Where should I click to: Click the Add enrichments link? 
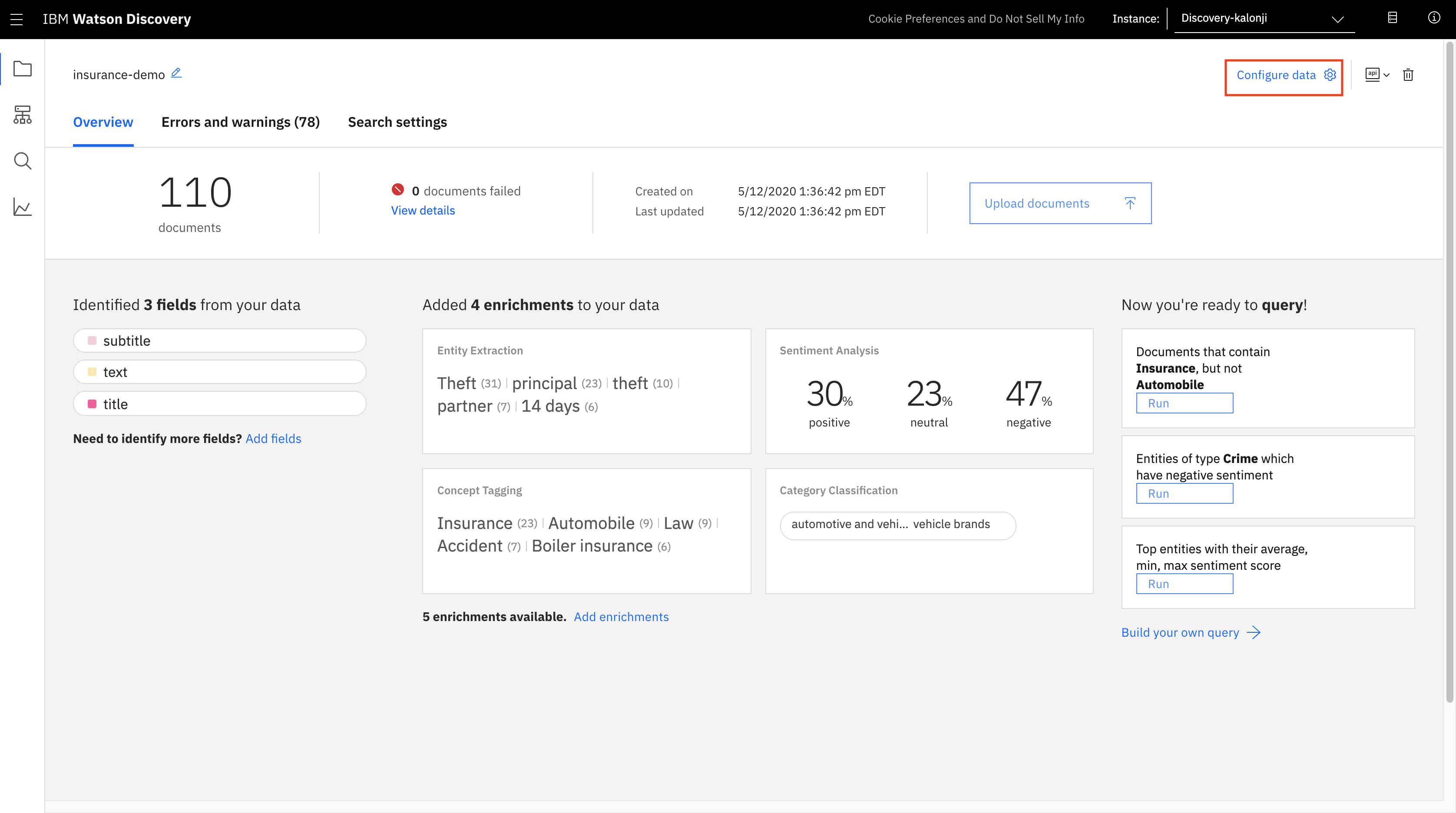[x=621, y=616]
